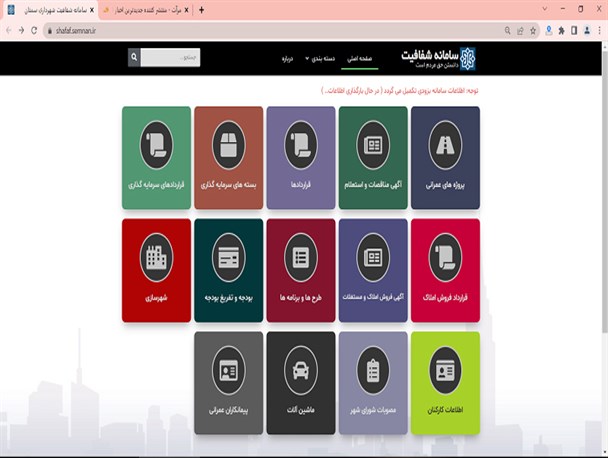Open قراردادهای سرمایه گذاری scroll icon
The image size is (608, 458).
point(156,145)
